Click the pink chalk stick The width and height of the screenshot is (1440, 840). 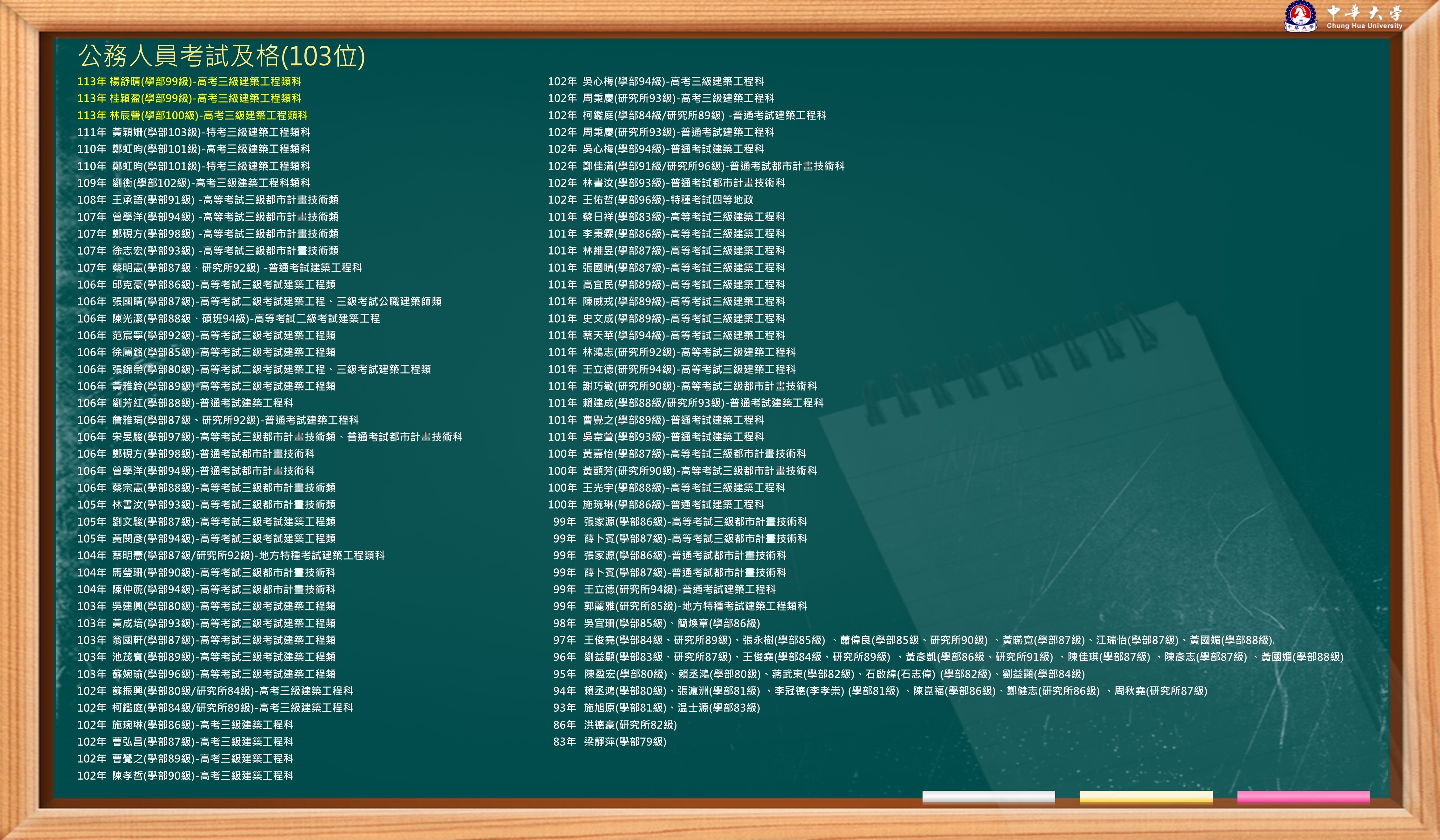point(1303,797)
